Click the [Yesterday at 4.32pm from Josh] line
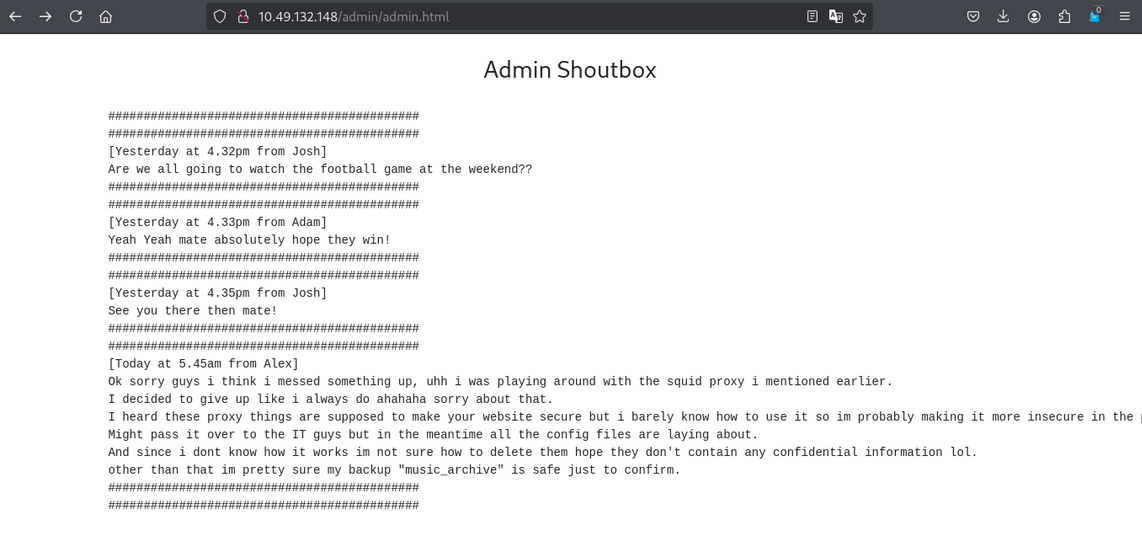 217,152
